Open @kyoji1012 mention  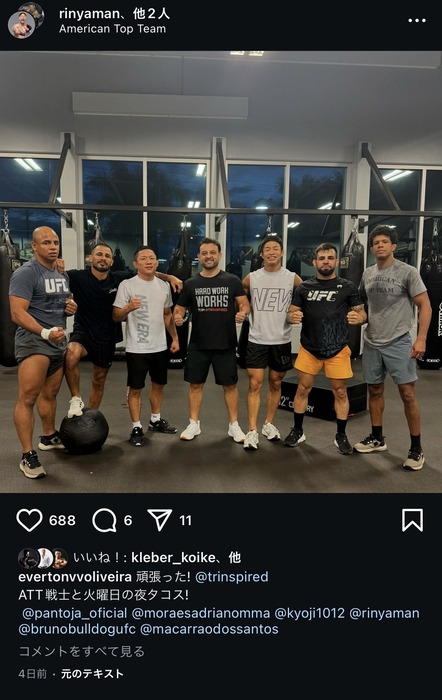(x=309, y=613)
